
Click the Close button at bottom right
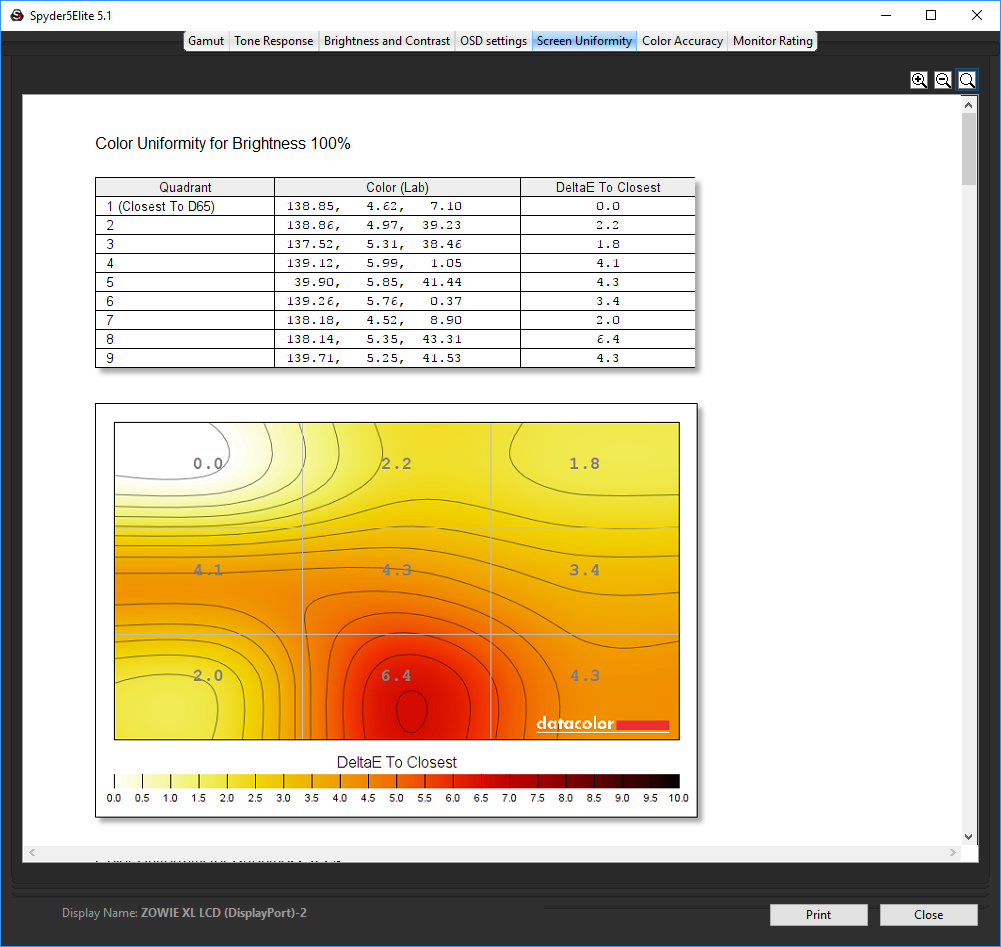point(928,915)
